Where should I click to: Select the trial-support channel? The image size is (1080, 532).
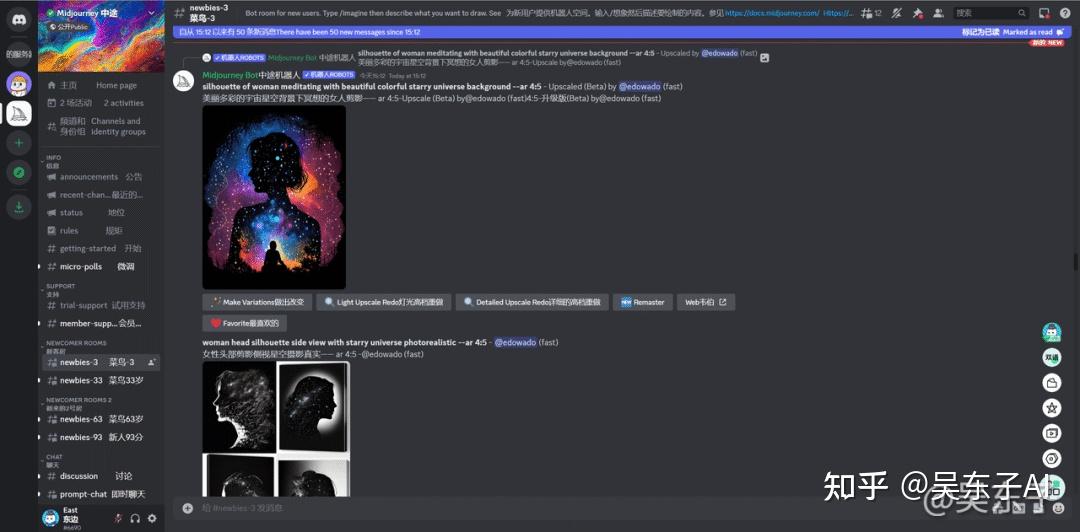click(x=101, y=305)
